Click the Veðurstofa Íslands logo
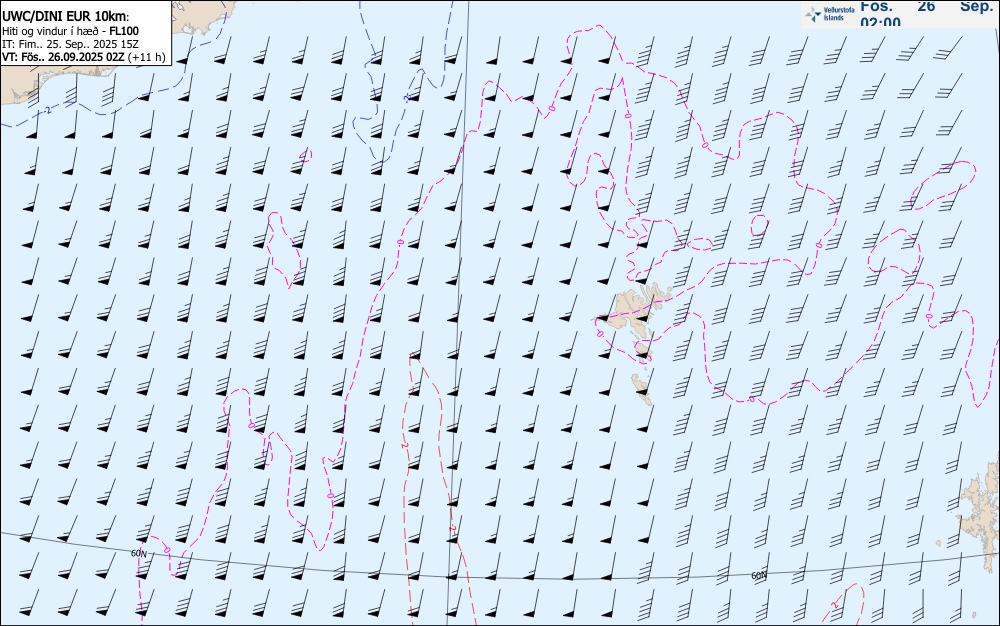Image resolution: width=1000 pixels, height=626 pixels. point(830,14)
